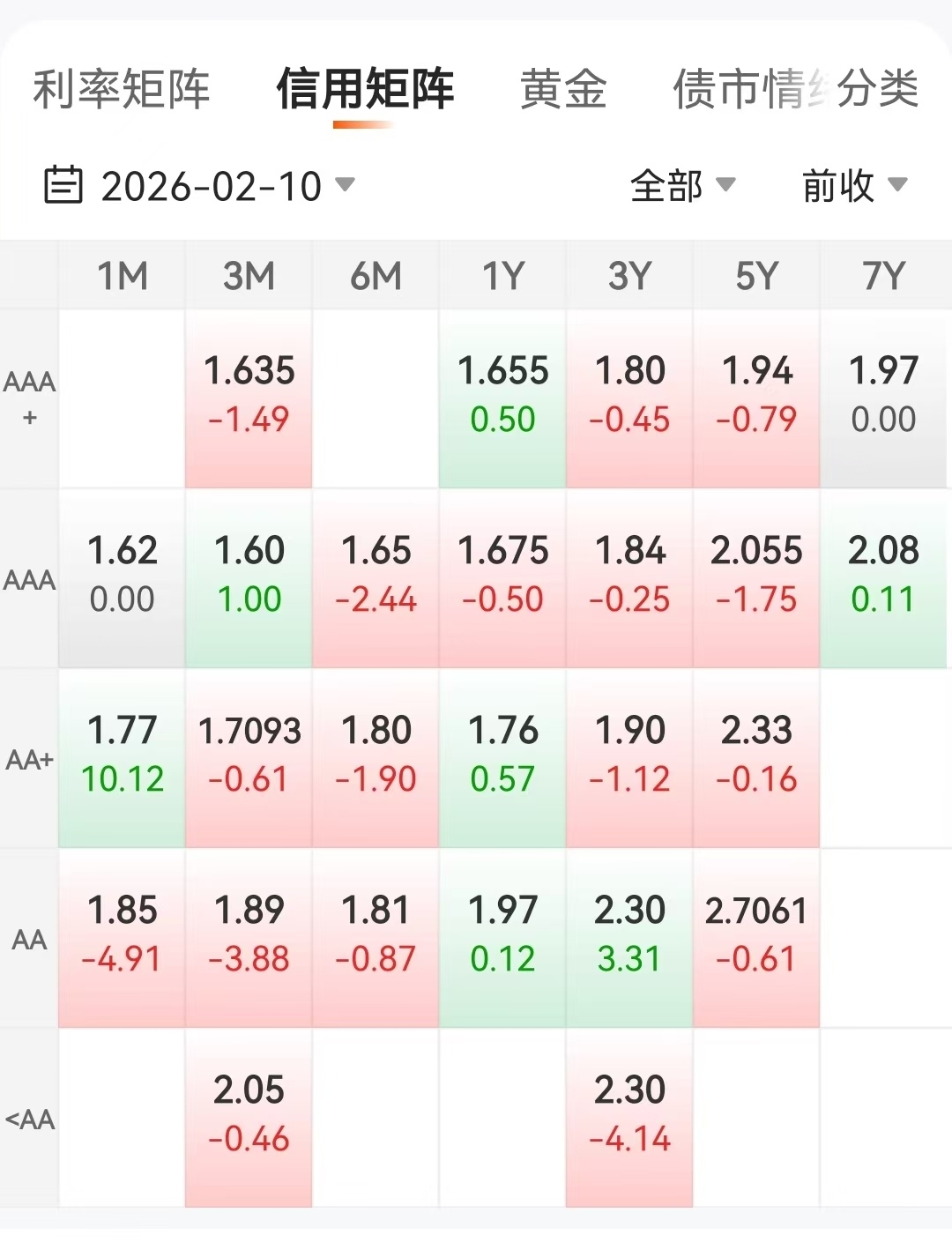
Task: Select the 信用矩阵 tab
Action: coord(365,89)
